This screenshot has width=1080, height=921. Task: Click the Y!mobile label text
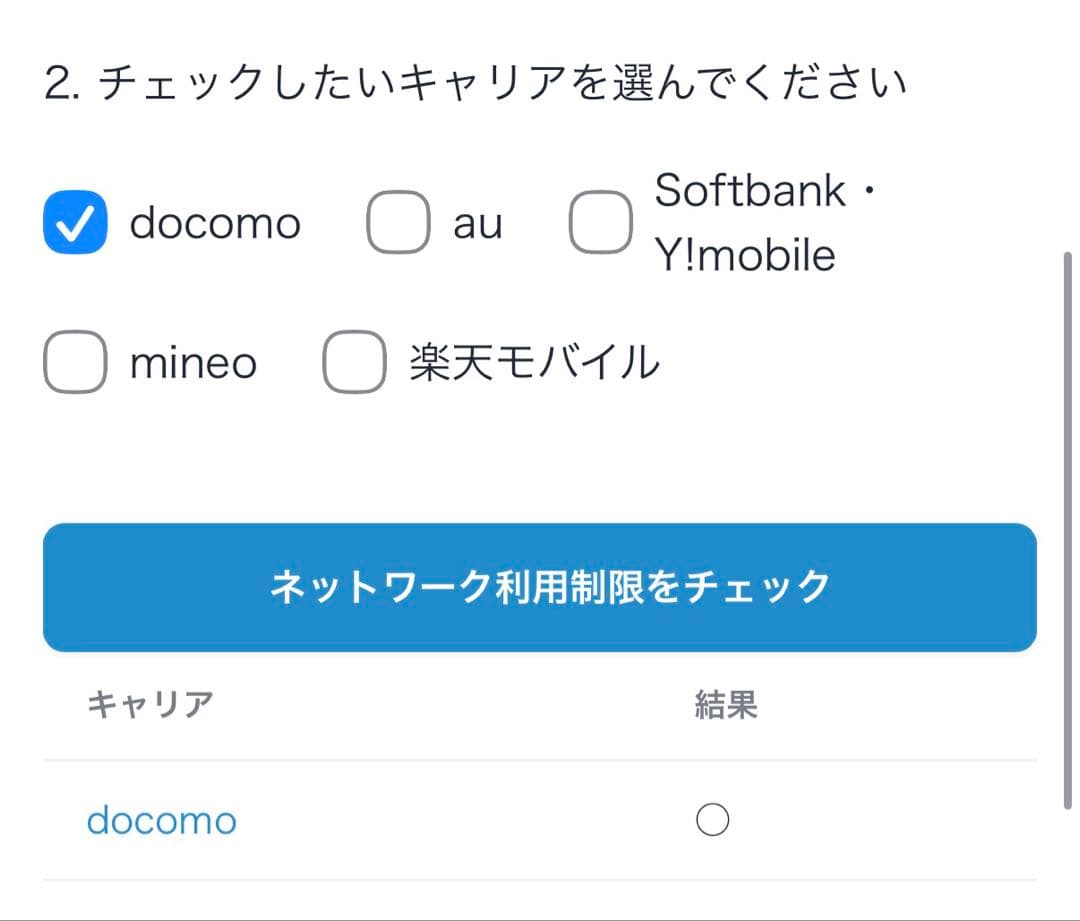(x=745, y=256)
